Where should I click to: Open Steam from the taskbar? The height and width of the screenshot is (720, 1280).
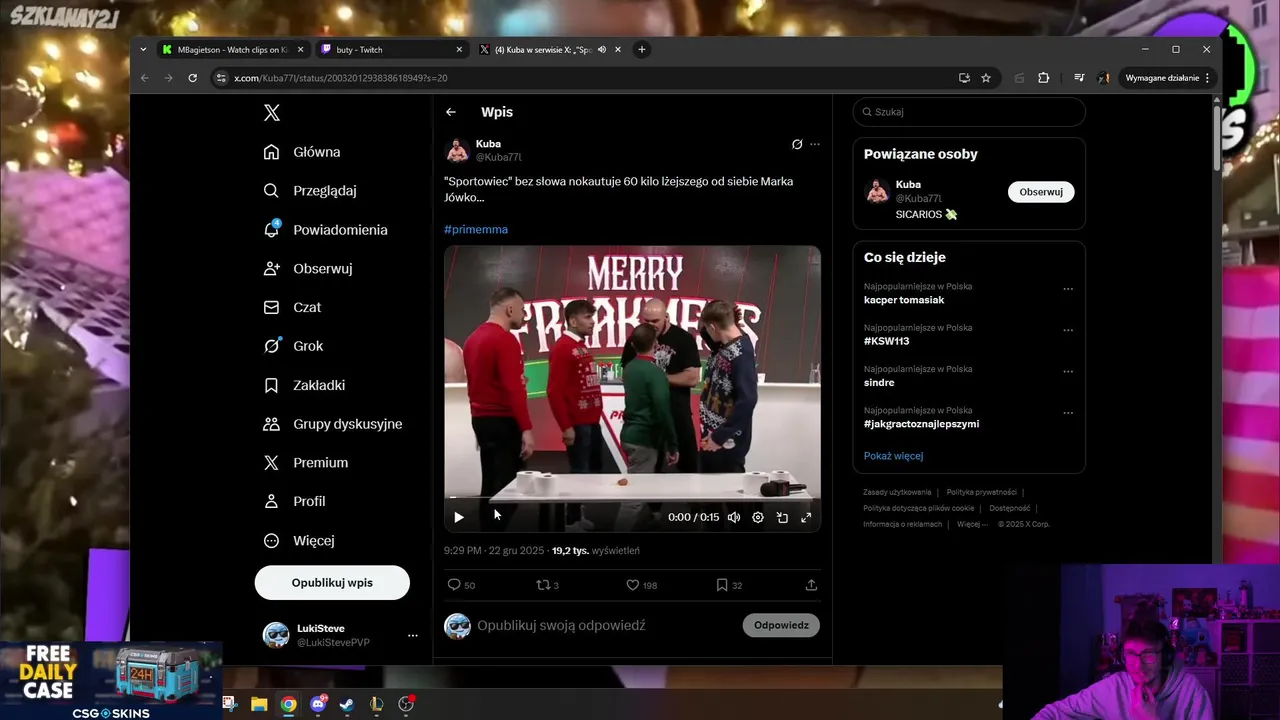point(347,704)
